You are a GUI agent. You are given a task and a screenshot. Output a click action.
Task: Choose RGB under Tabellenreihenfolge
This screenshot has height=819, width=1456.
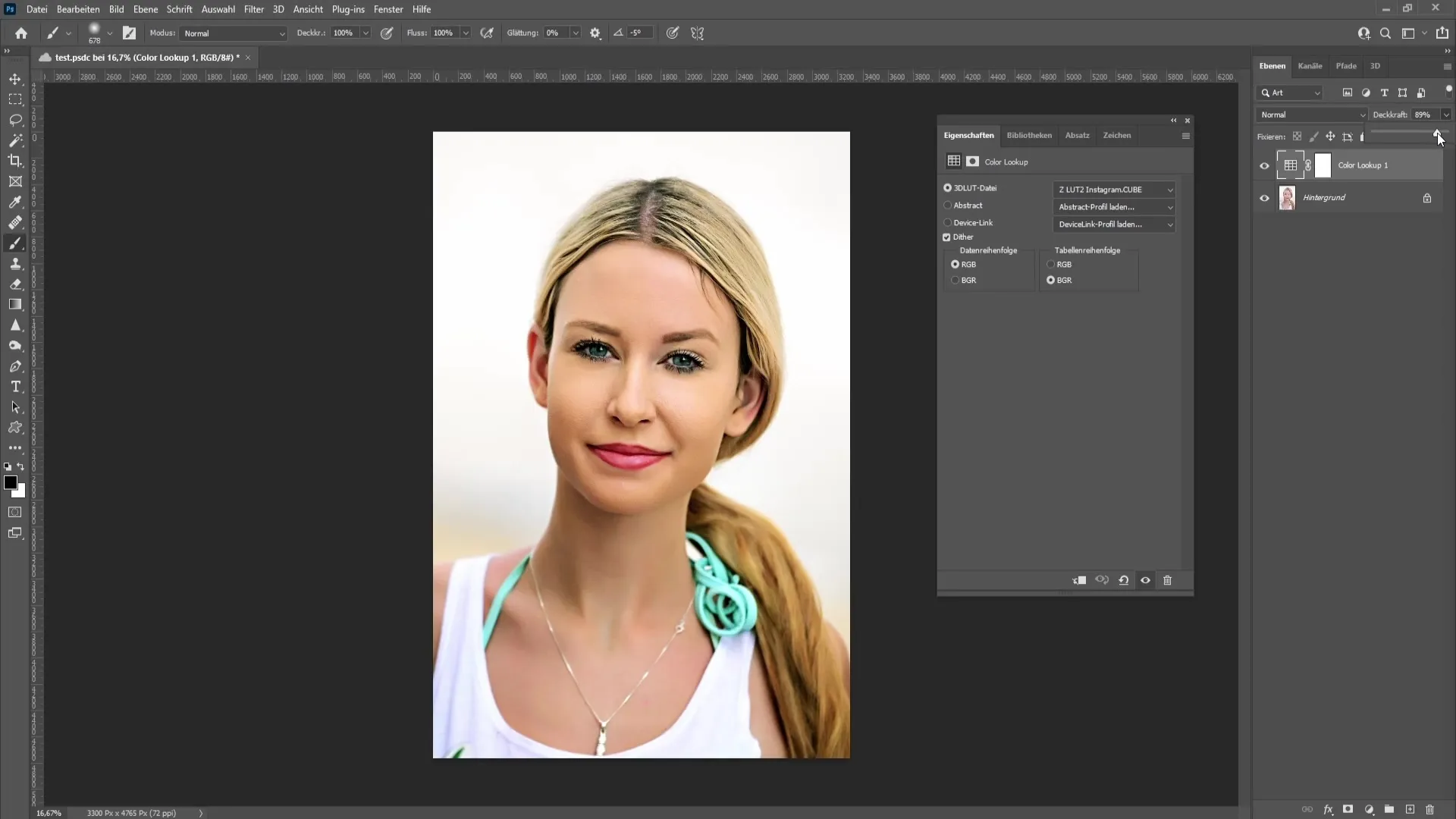1051,265
